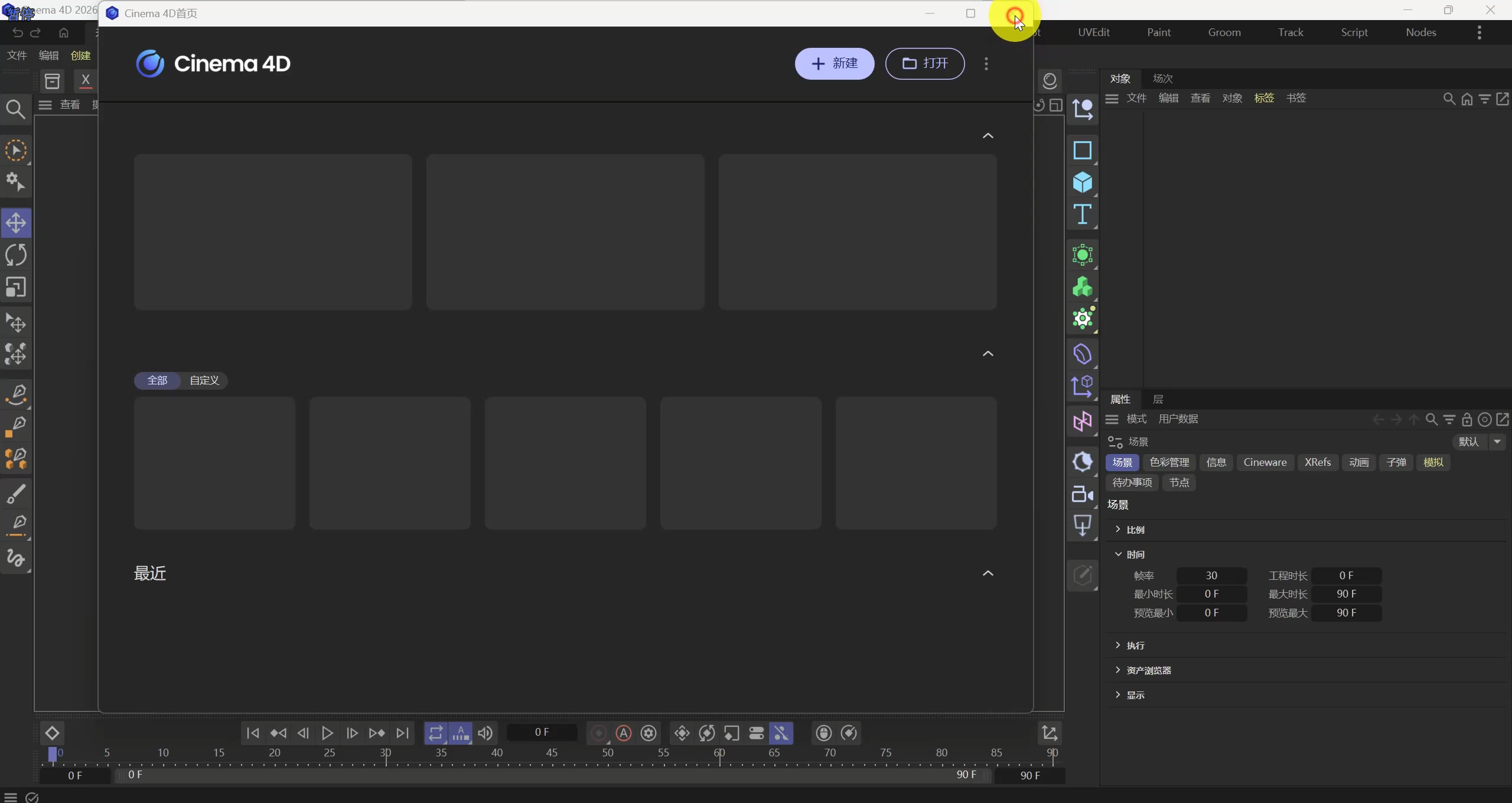
Task: Toggle scale keyframe recording
Action: [732, 733]
